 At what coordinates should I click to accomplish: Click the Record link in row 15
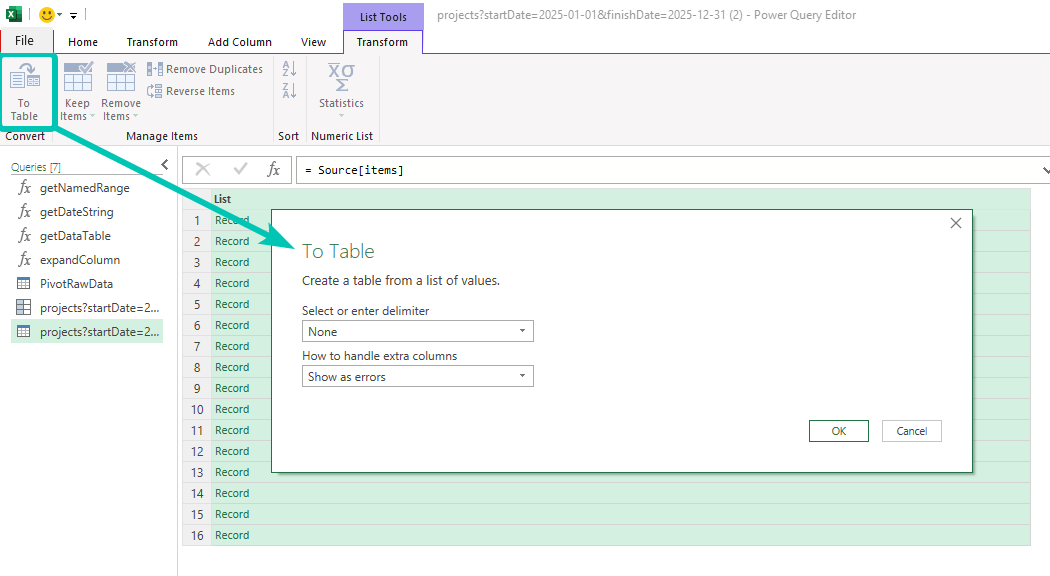pyautogui.click(x=232, y=514)
